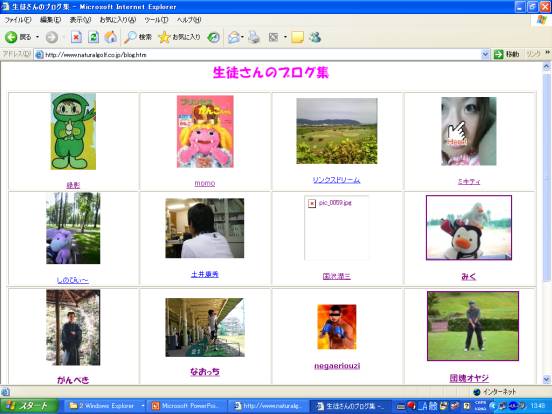Open the がんぺき blog link
This screenshot has width=552, height=414.
click(x=73, y=380)
